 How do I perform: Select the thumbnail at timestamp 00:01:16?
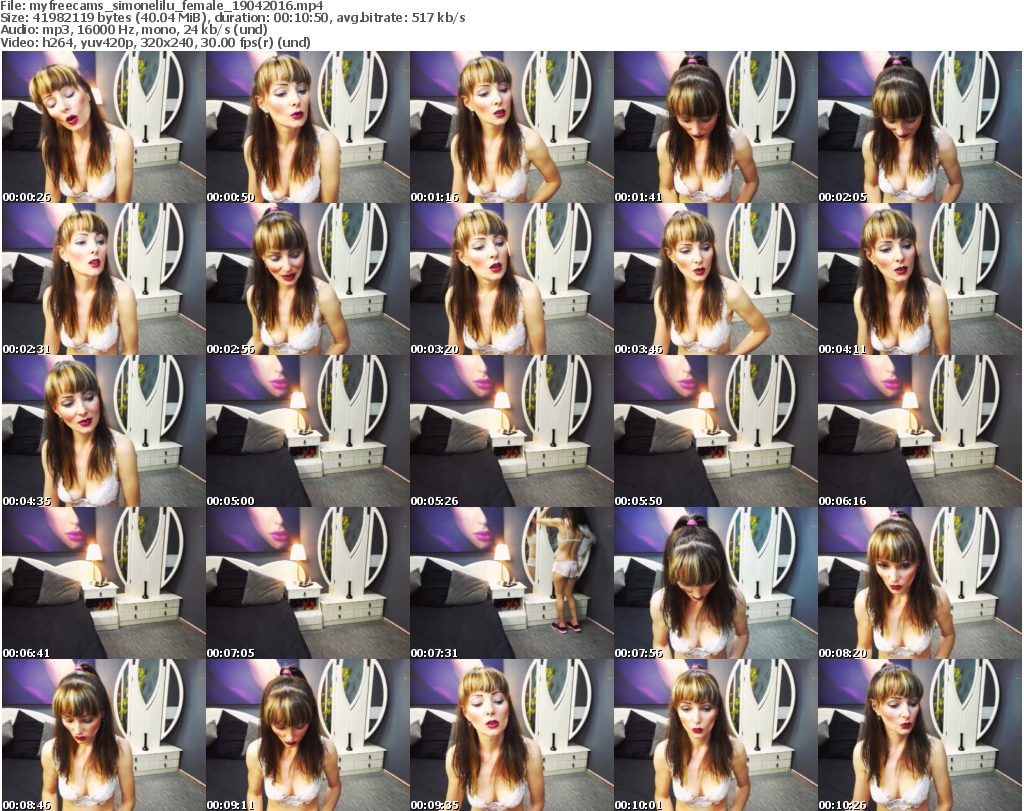pyautogui.click(x=511, y=127)
